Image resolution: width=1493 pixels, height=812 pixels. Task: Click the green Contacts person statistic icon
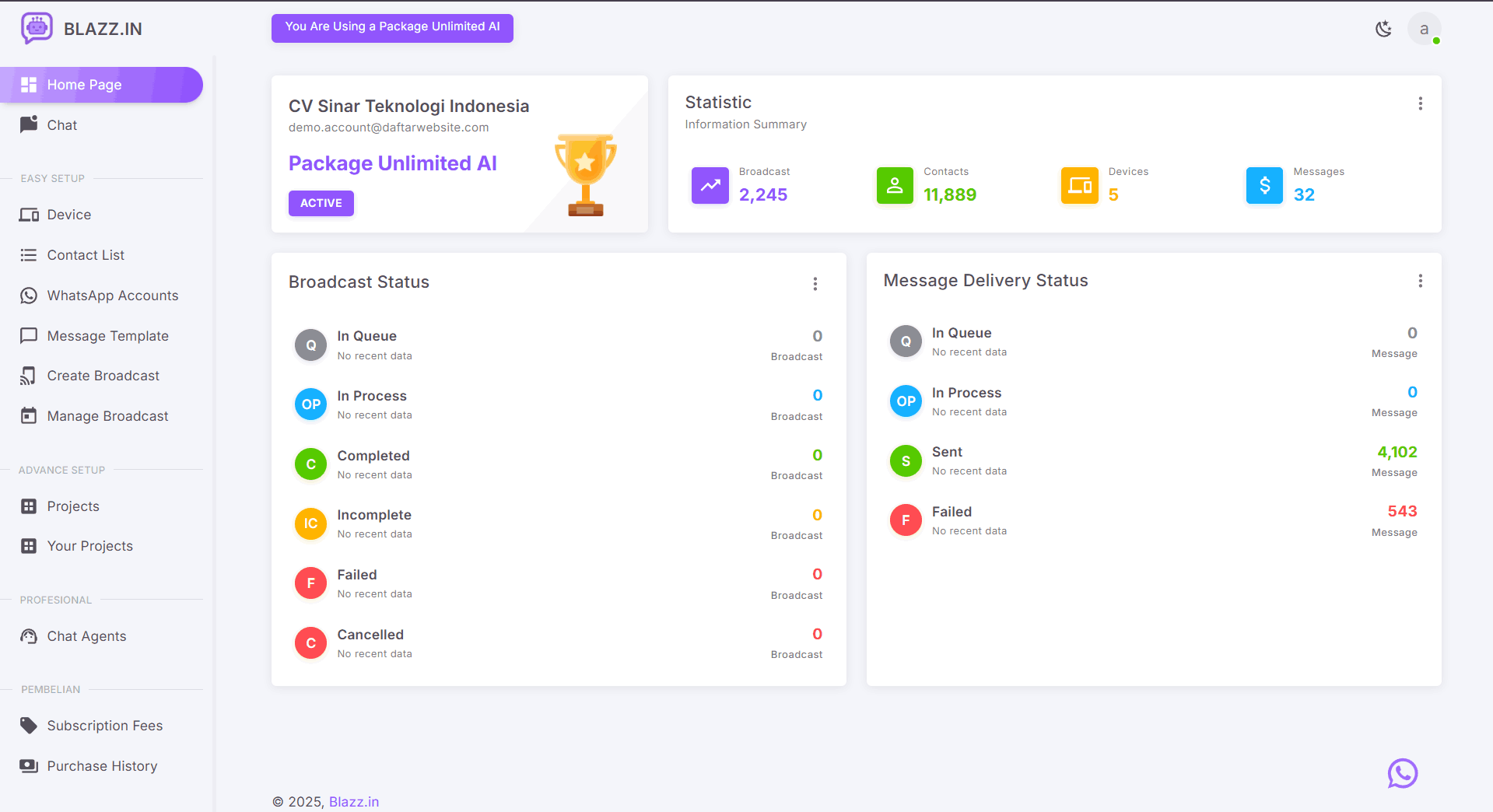tap(895, 185)
